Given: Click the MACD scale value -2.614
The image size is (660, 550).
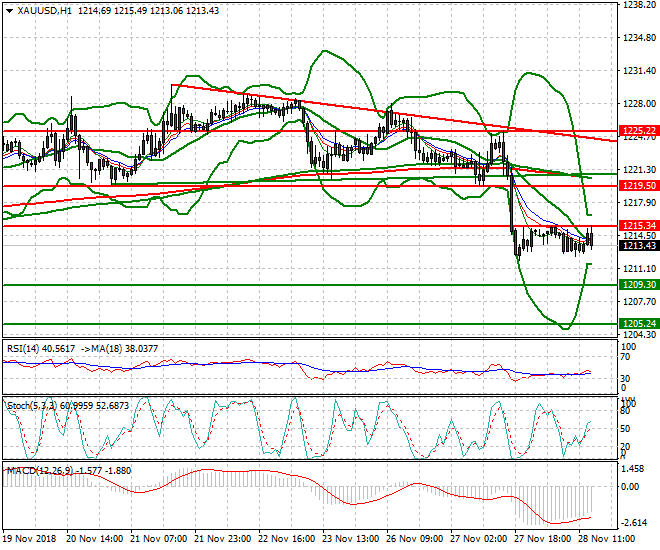Looking at the screenshot, I should click(x=633, y=523).
